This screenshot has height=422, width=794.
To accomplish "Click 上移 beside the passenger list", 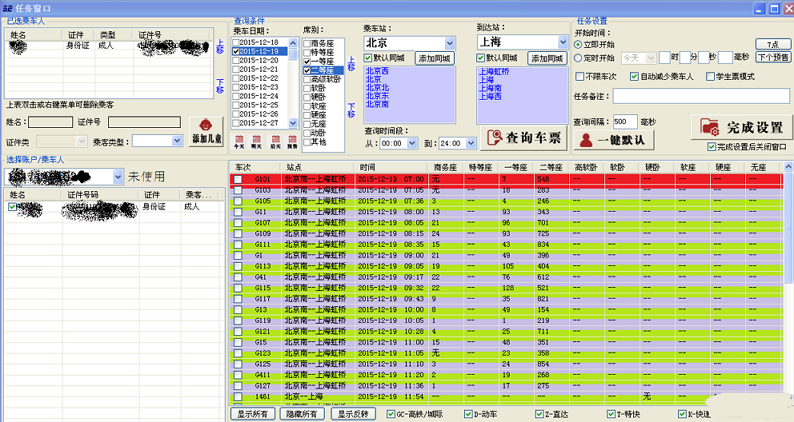I will click(x=220, y=47).
